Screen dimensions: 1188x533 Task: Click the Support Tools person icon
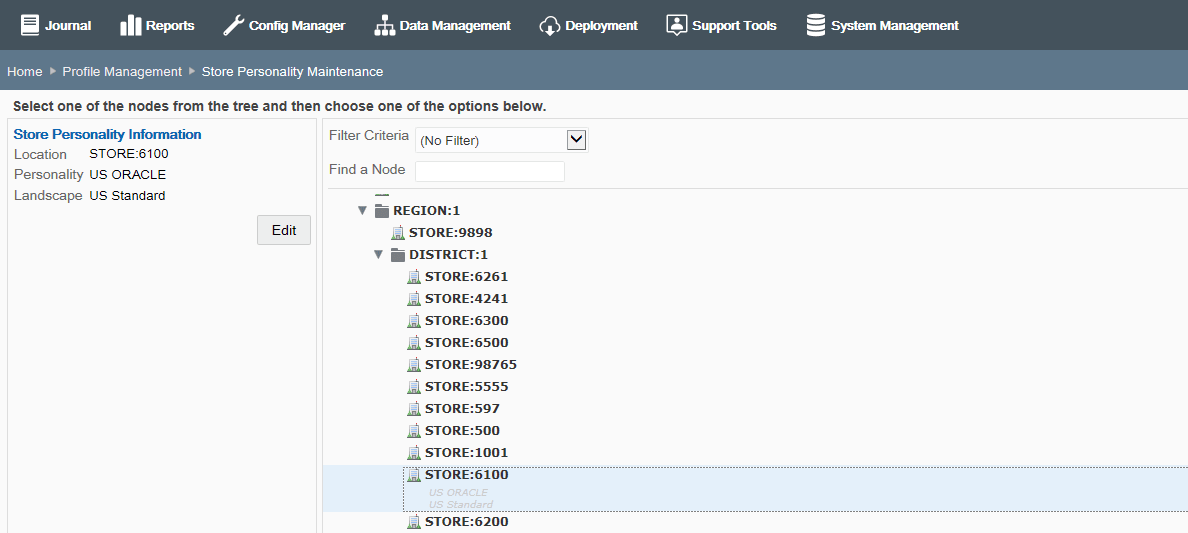[676, 25]
